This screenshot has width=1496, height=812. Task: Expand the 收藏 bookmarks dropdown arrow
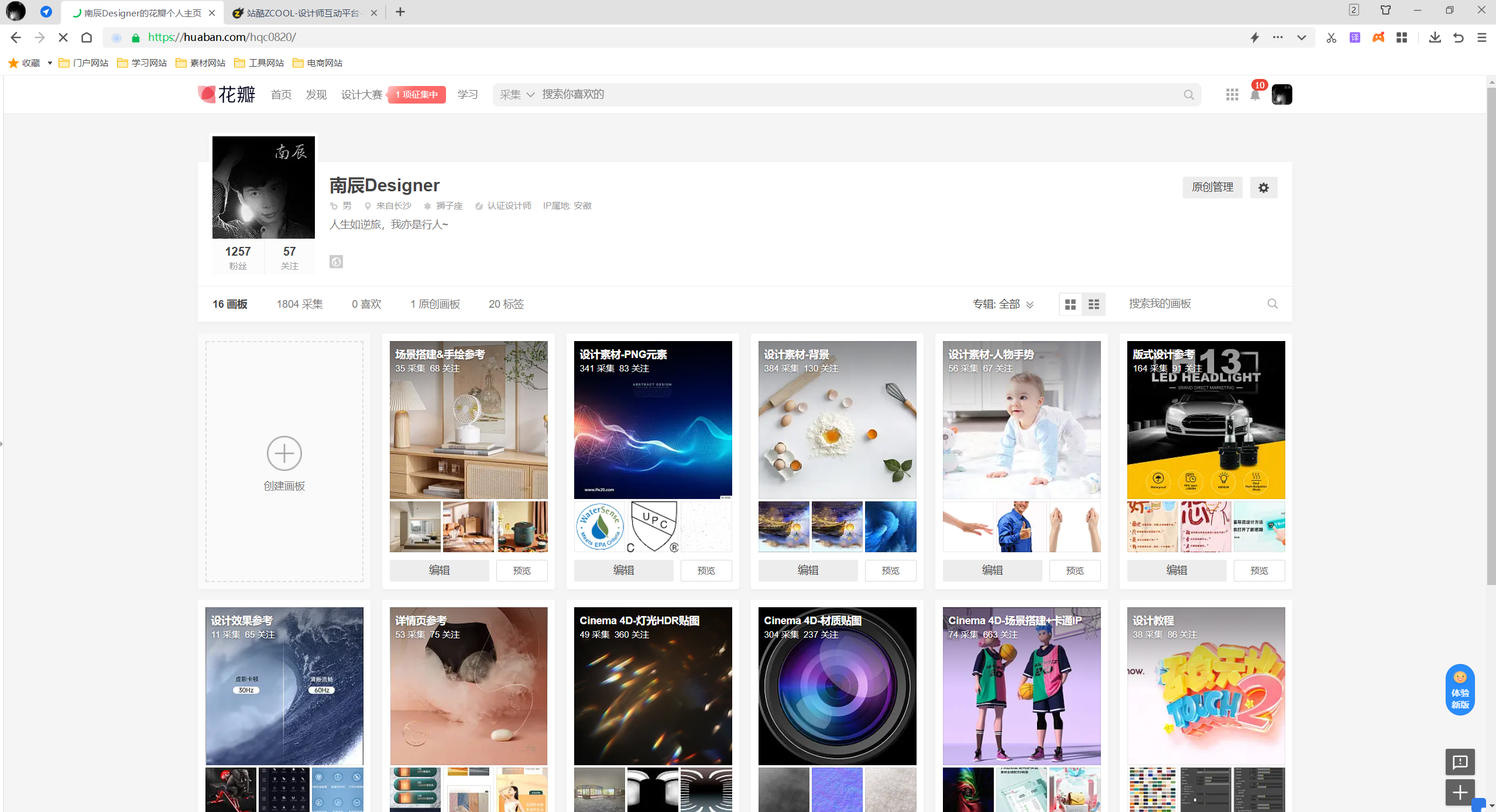coord(50,63)
